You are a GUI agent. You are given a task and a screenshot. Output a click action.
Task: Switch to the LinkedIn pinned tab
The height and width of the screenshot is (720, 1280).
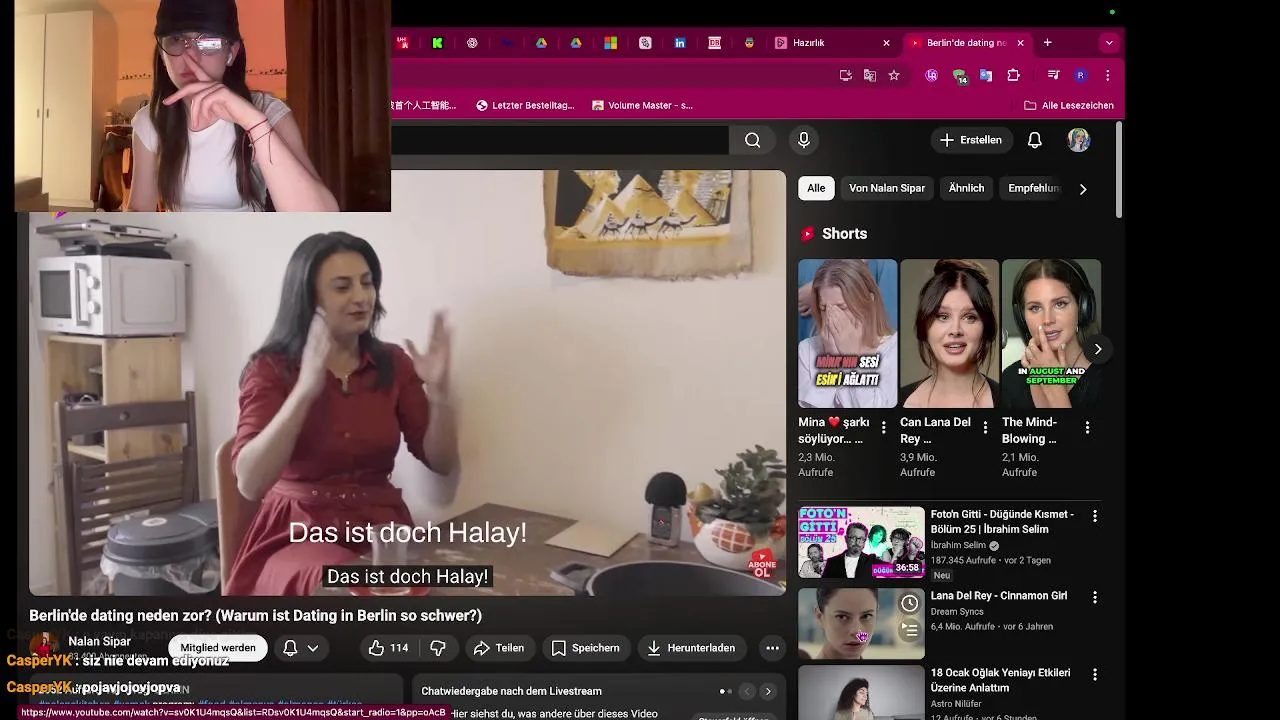pyautogui.click(x=680, y=43)
